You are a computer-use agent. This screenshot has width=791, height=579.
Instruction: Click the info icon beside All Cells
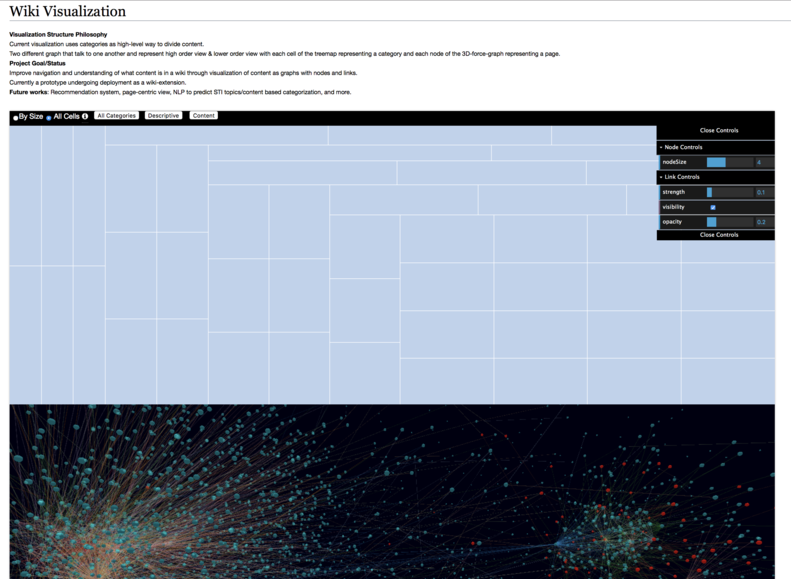(x=85, y=117)
